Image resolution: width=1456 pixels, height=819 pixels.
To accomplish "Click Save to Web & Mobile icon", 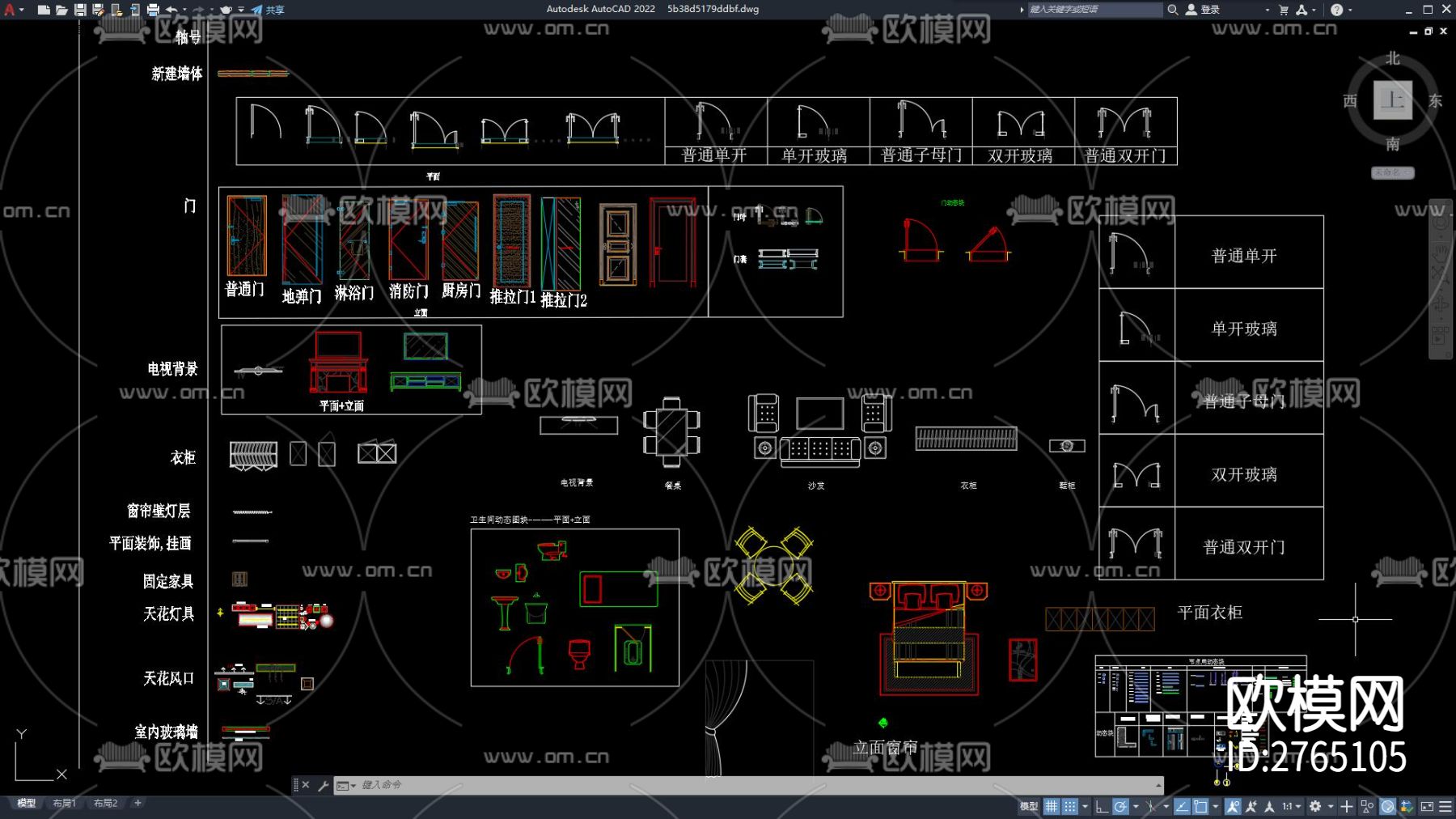I will point(134,10).
